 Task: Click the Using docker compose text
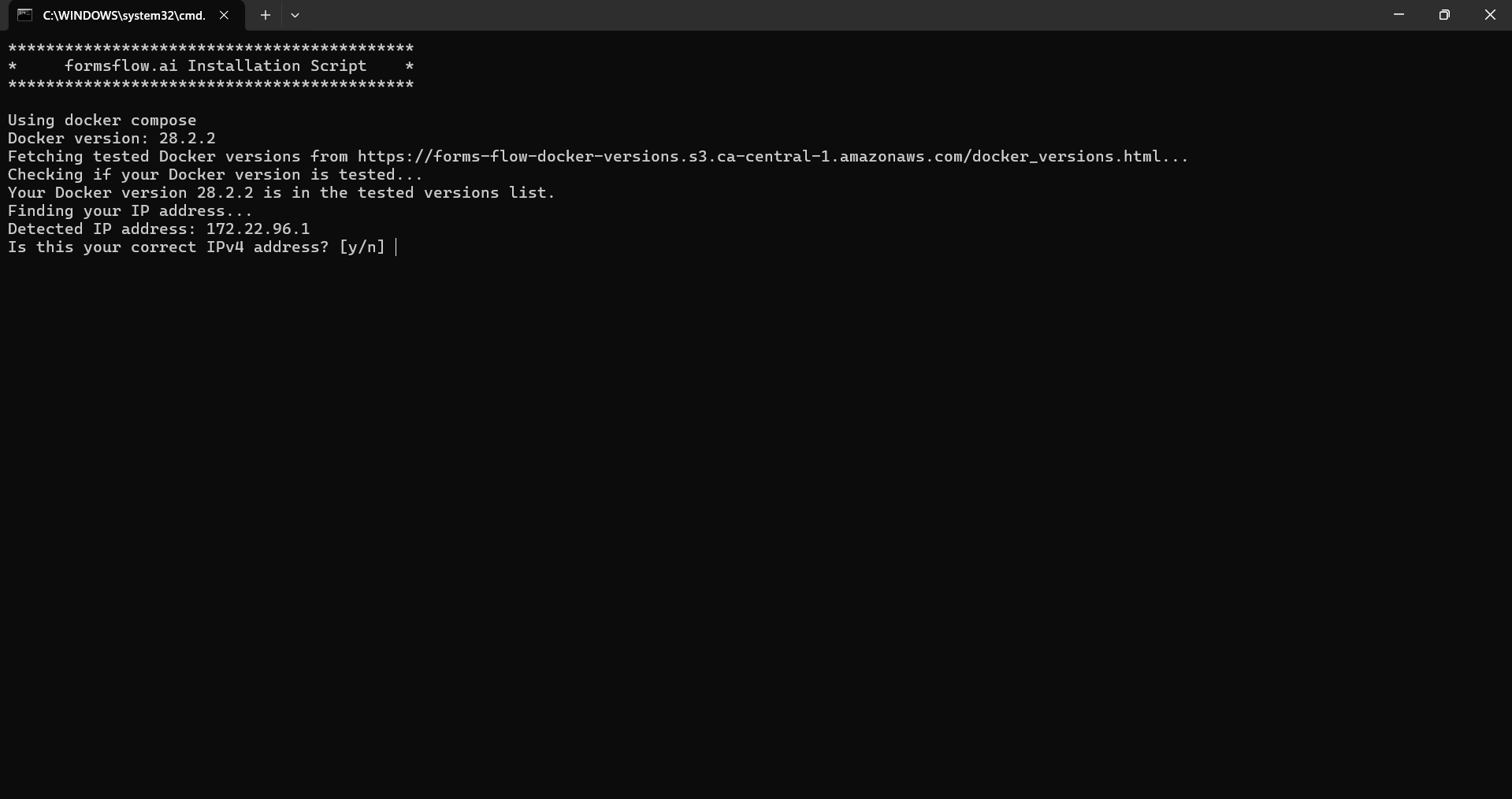point(101,120)
